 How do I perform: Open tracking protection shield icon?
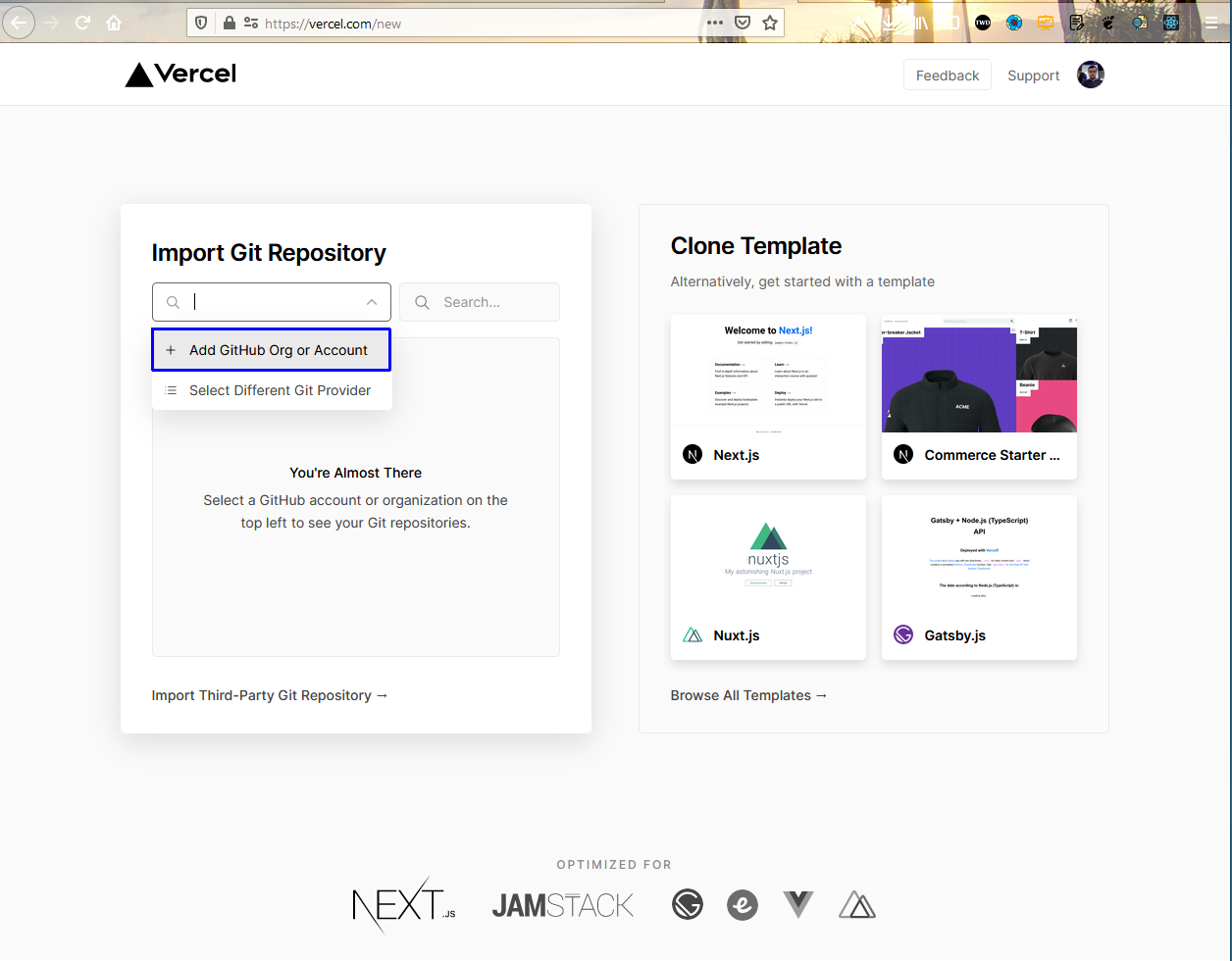pos(202,23)
